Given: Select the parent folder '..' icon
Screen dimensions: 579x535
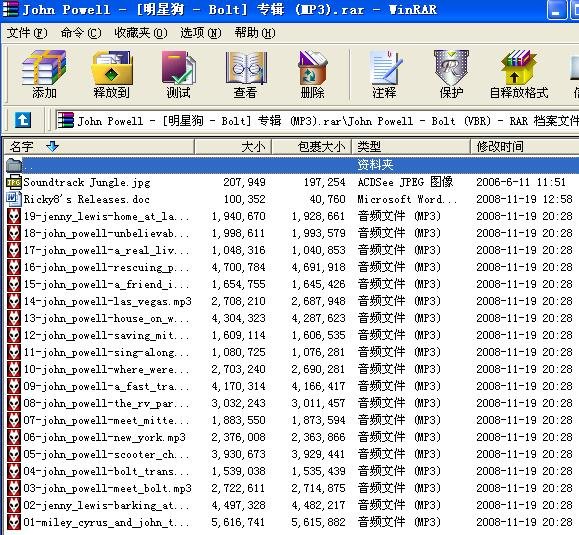Looking at the screenshot, I should point(14,165).
